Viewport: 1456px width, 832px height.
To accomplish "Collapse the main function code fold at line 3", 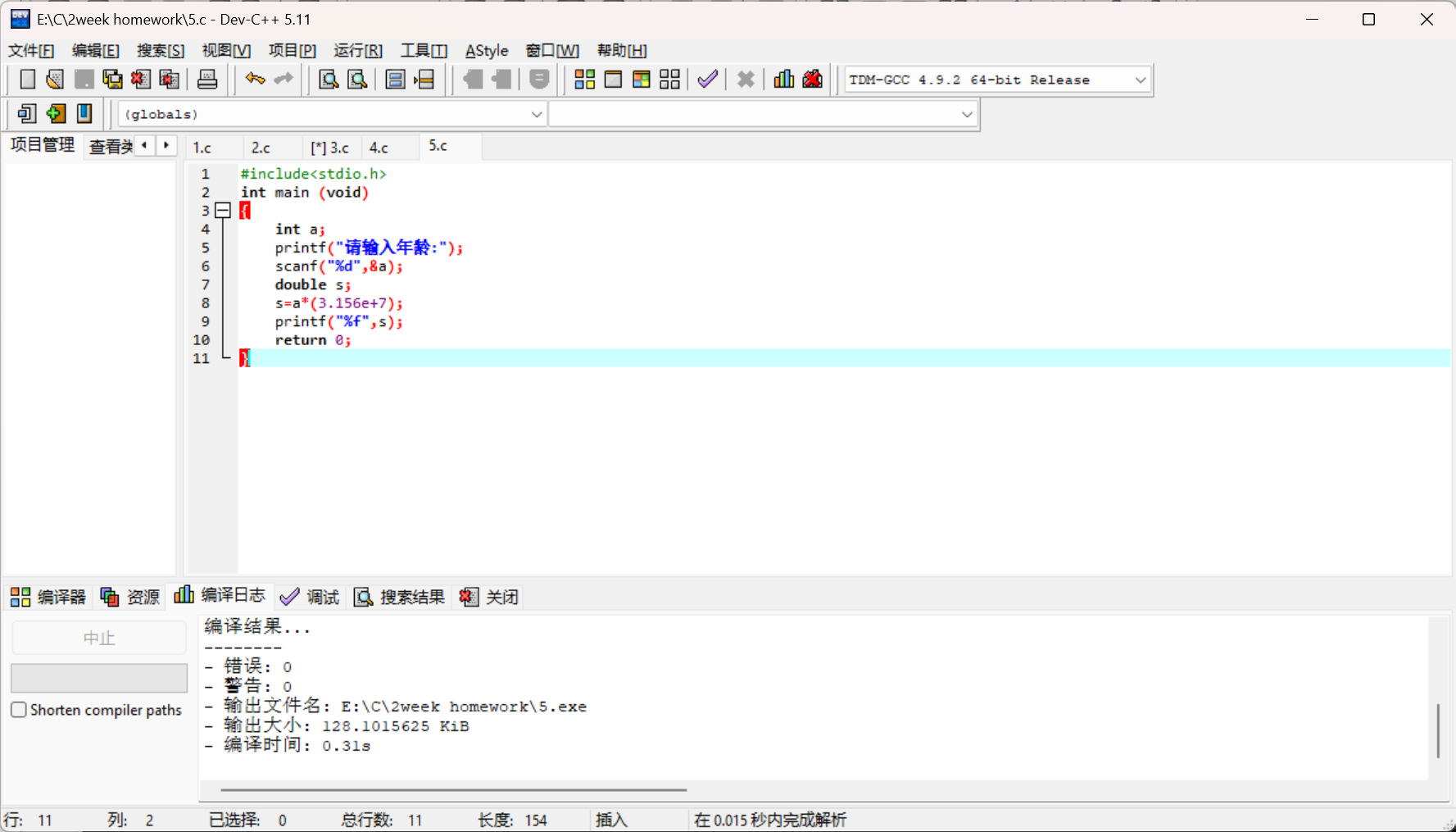I will (222, 211).
